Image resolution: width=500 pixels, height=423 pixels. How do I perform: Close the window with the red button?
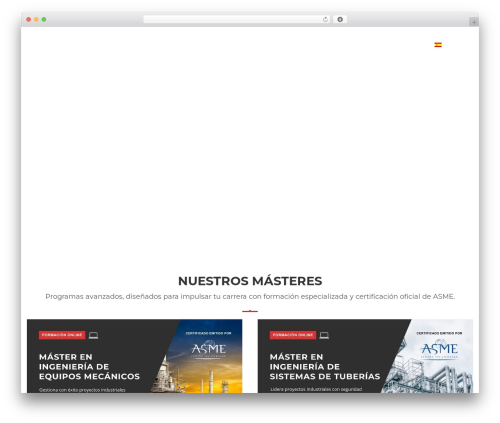[29, 20]
